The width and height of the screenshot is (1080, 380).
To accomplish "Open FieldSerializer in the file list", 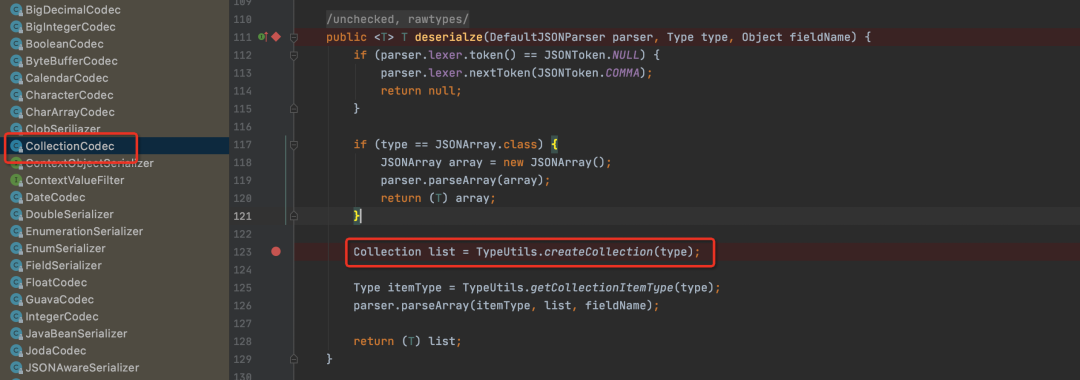I will tap(63, 266).
